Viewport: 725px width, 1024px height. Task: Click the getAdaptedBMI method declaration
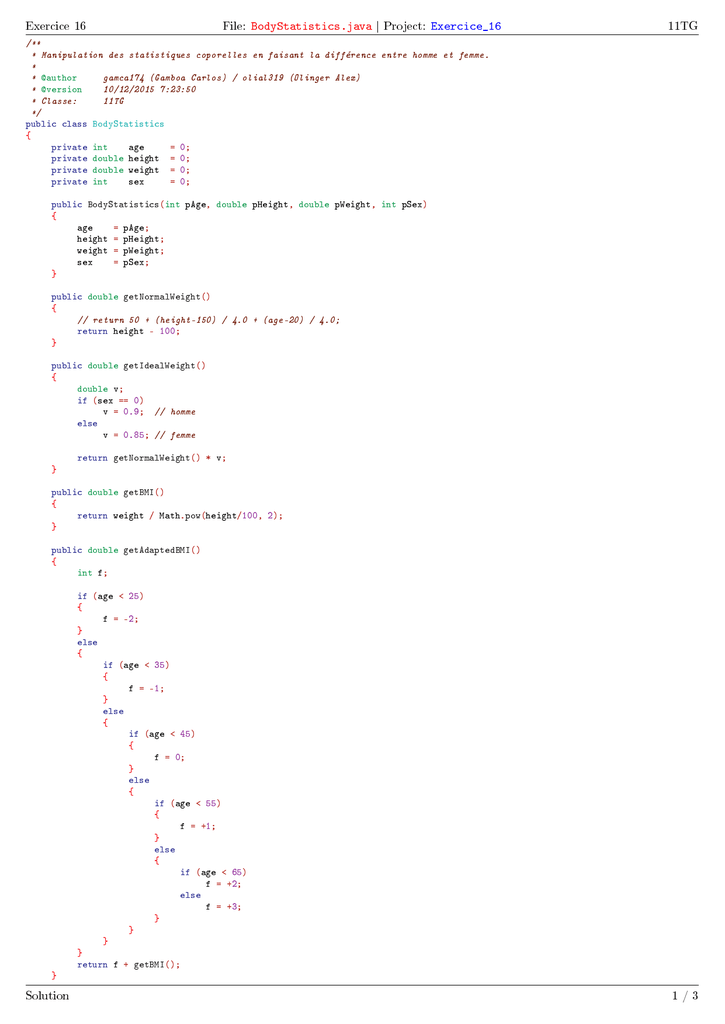coord(126,550)
